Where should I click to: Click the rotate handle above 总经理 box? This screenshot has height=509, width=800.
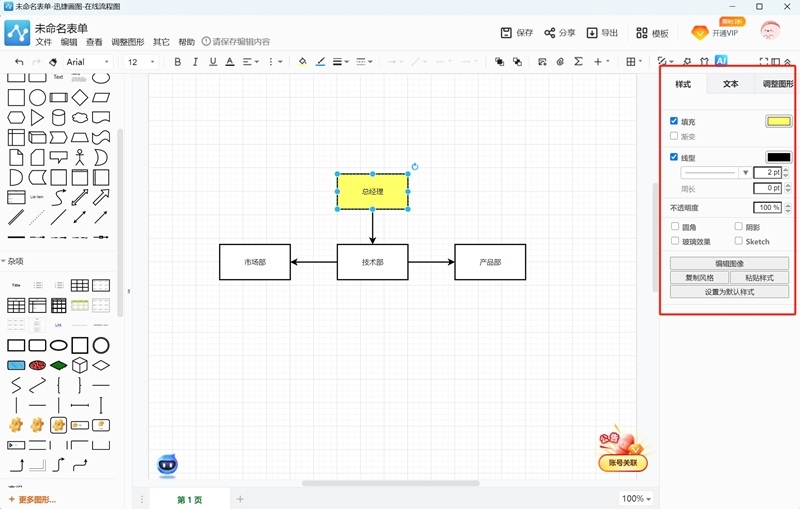point(415,167)
